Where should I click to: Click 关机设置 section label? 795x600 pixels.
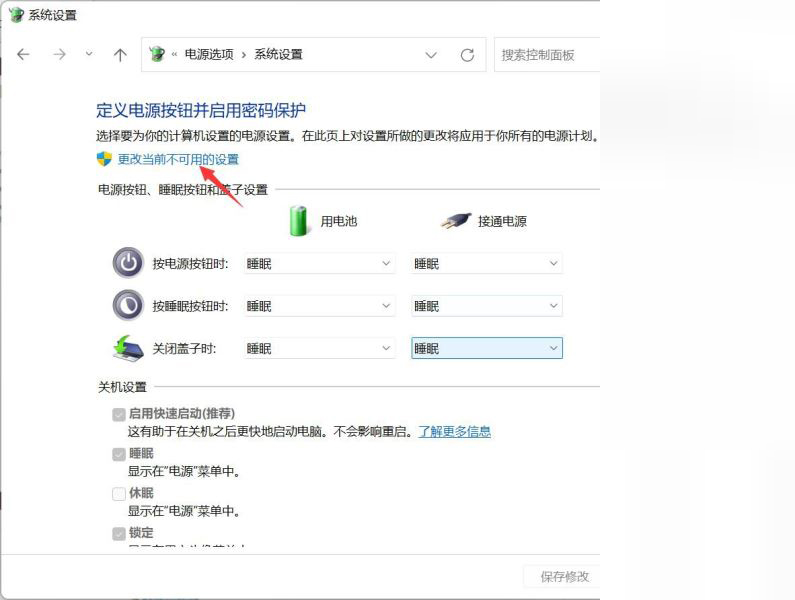tap(122, 387)
